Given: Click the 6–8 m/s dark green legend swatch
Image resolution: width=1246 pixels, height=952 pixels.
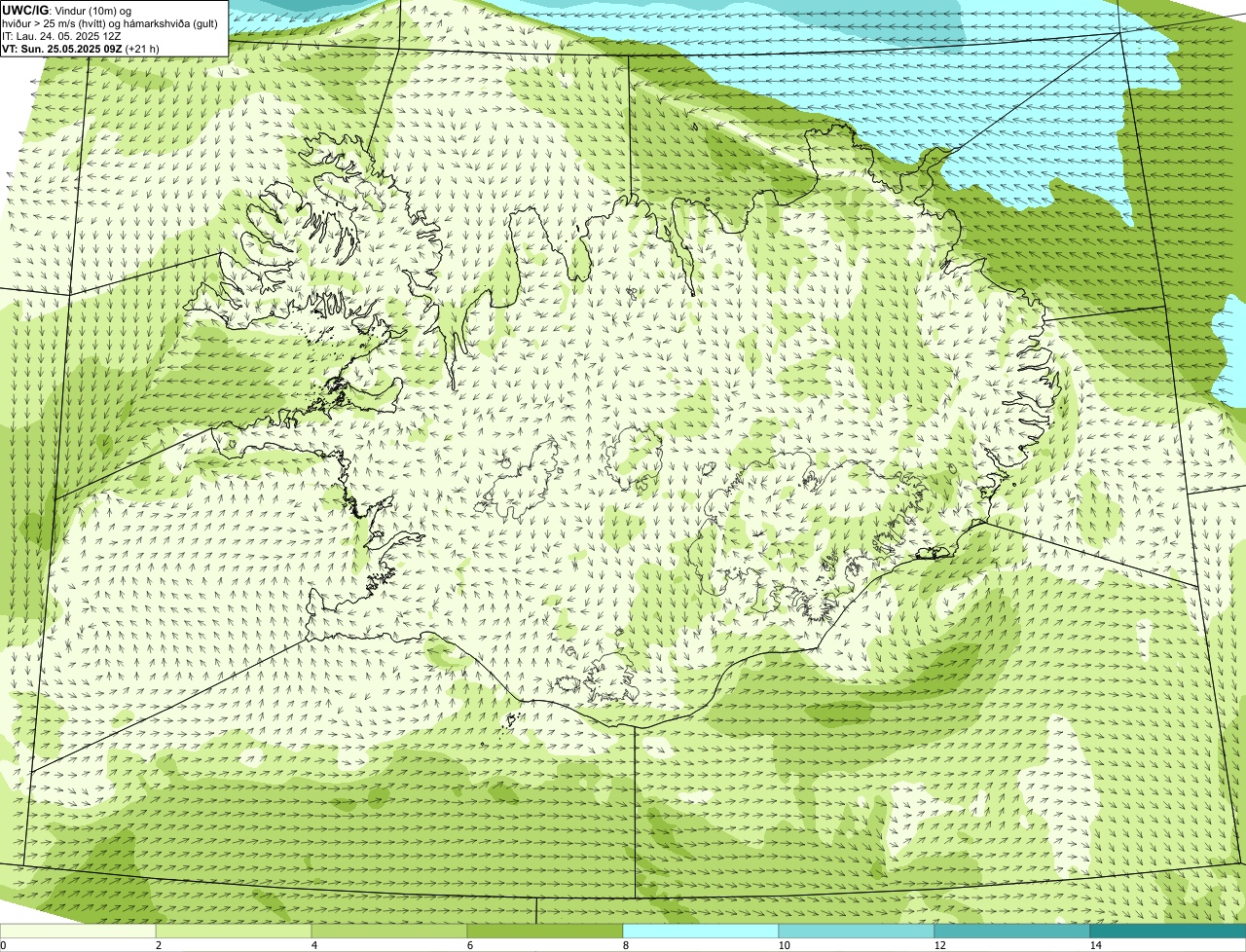Looking at the screenshot, I should 545,931.
